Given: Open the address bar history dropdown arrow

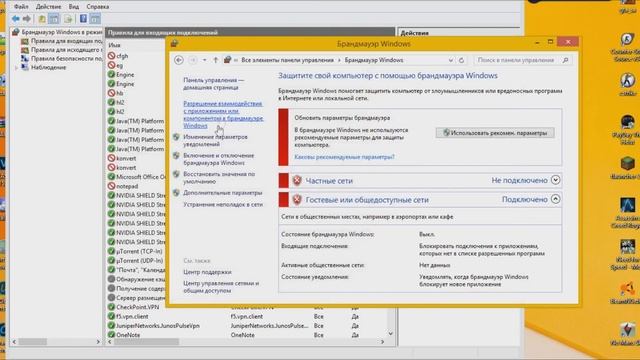Looking at the screenshot, I should click(x=451, y=60).
